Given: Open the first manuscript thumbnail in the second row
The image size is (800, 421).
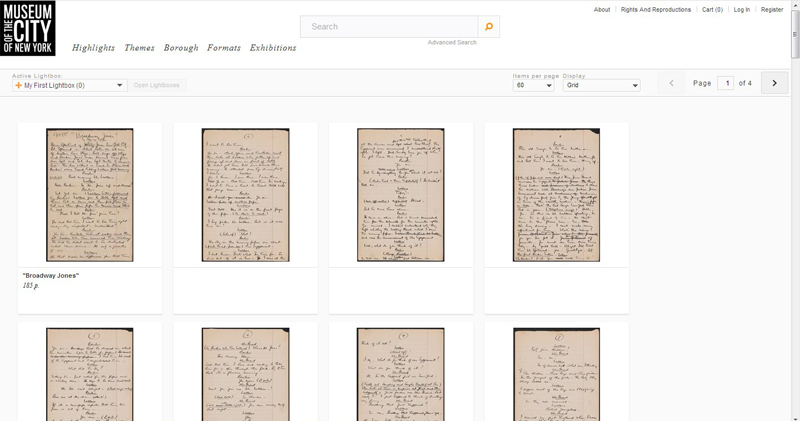Looking at the screenshot, I should (x=90, y=375).
